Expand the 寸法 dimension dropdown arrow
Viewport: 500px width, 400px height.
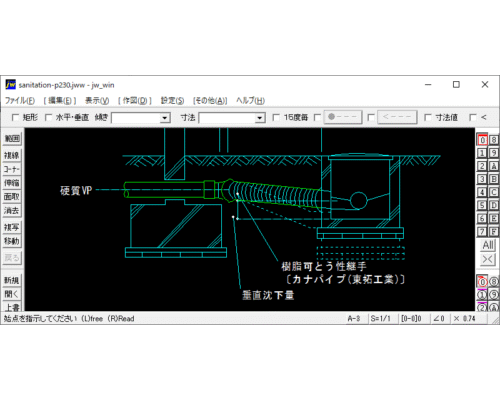tap(260, 118)
